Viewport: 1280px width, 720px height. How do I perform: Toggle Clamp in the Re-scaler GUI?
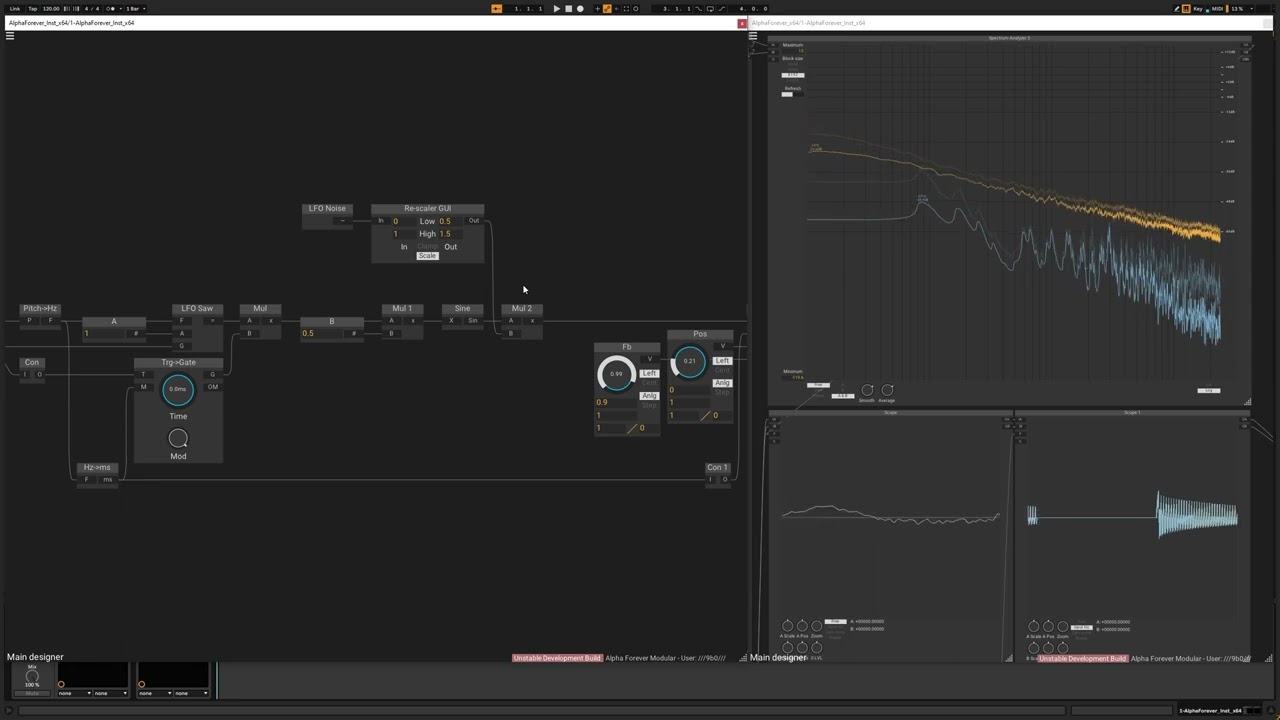coord(427,246)
